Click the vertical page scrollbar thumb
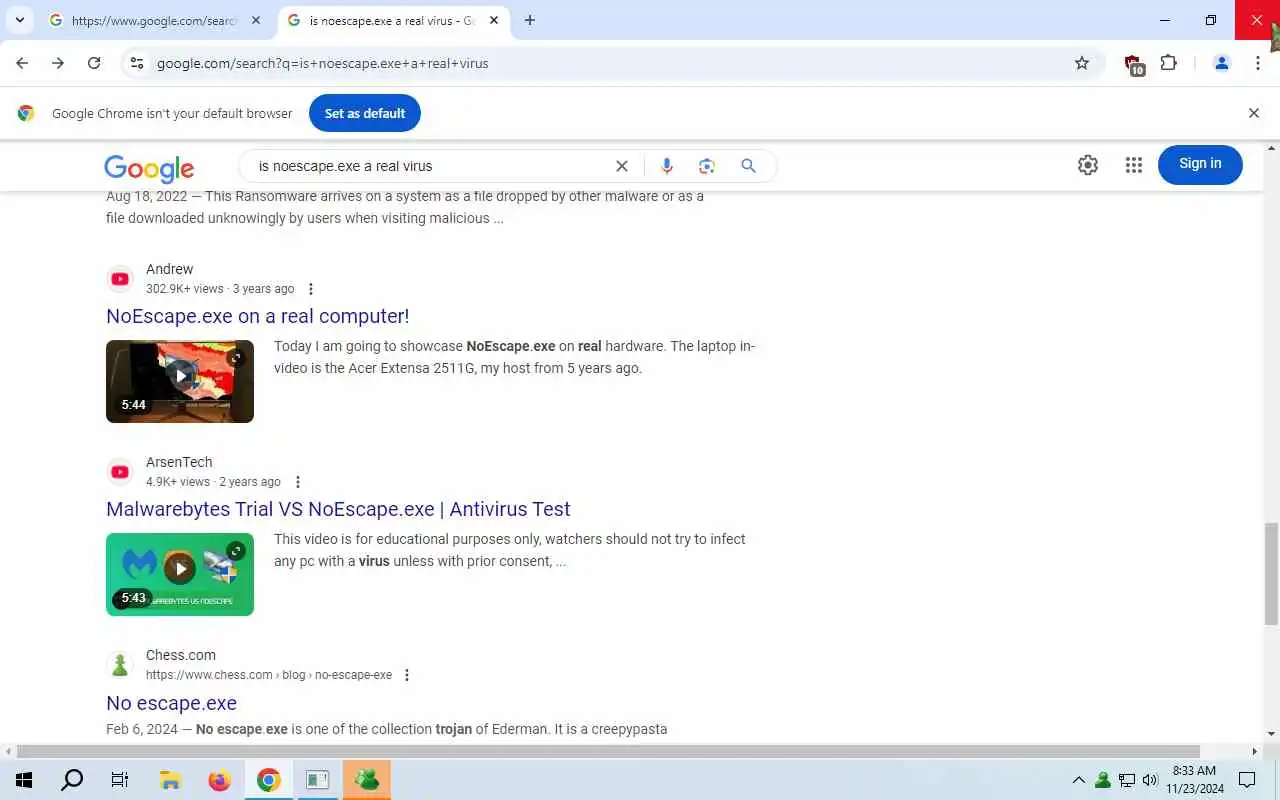 1271,574
